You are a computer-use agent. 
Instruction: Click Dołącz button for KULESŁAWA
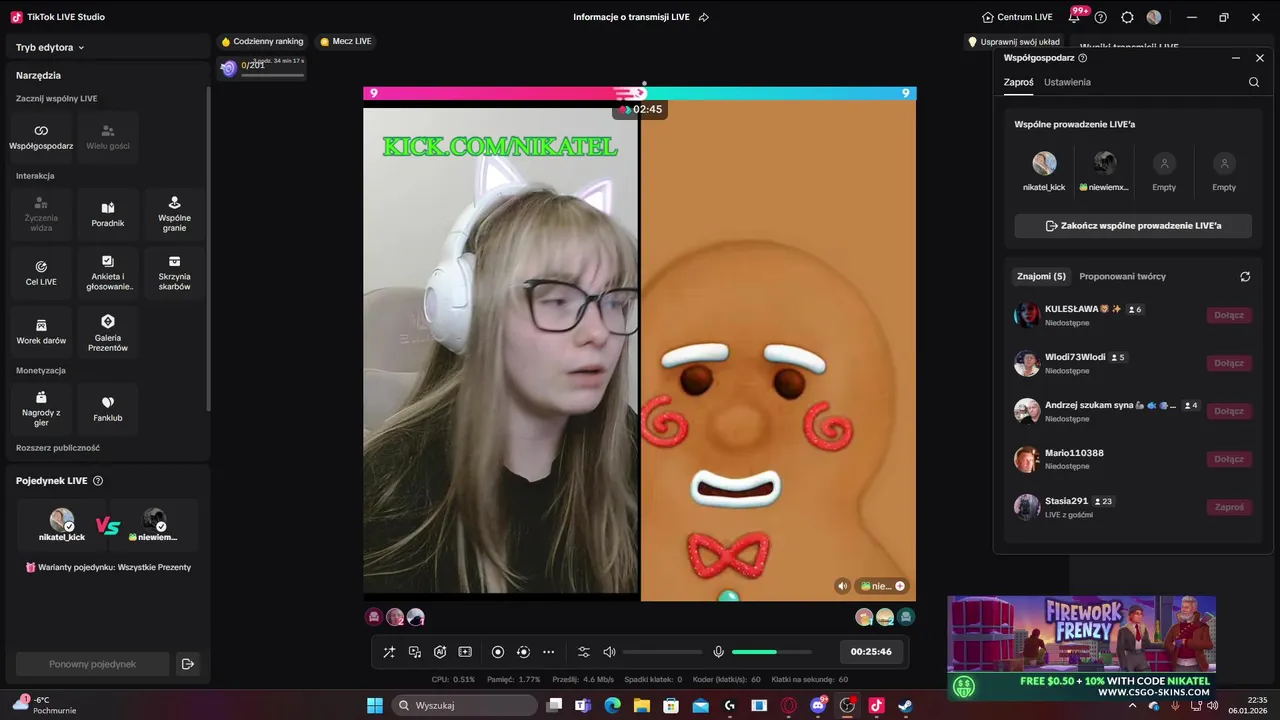click(1229, 315)
